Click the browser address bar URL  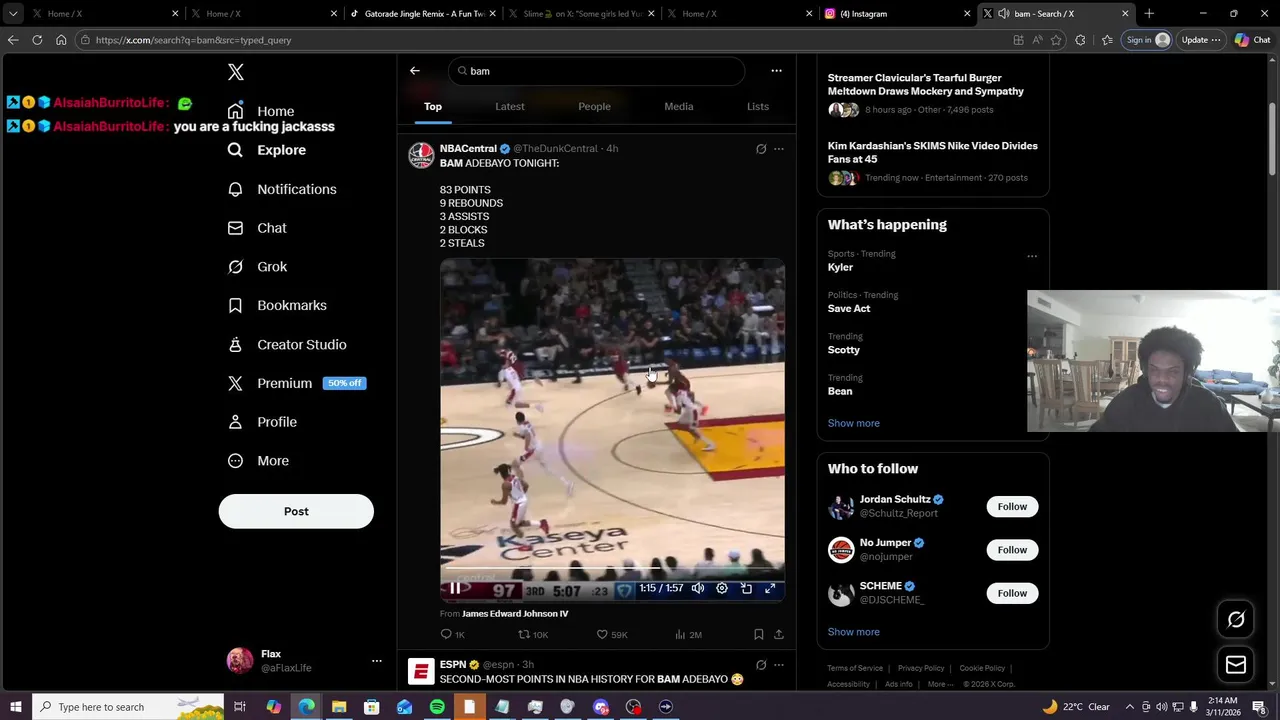193,40
